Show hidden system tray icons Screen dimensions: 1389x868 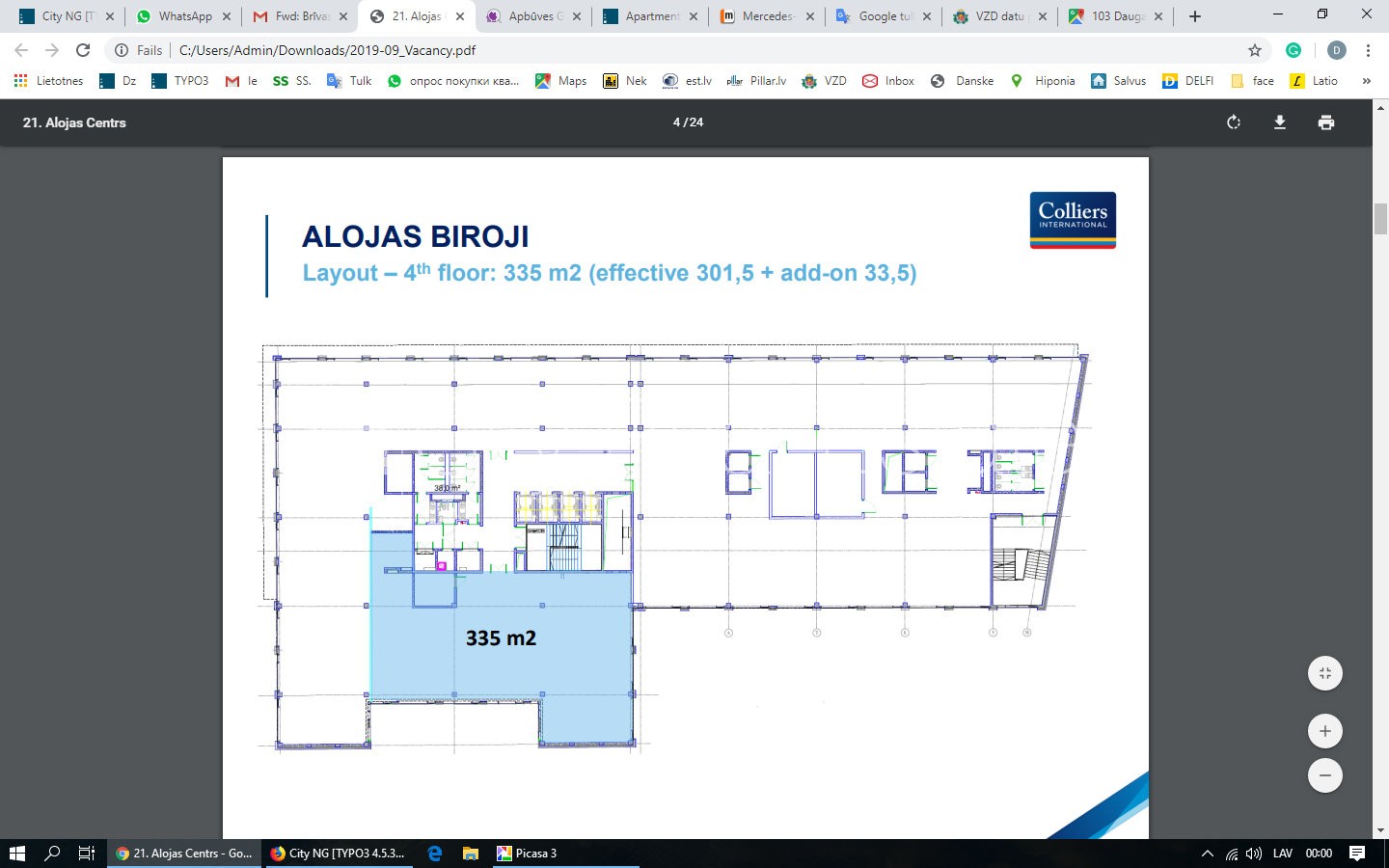tap(1207, 854)
